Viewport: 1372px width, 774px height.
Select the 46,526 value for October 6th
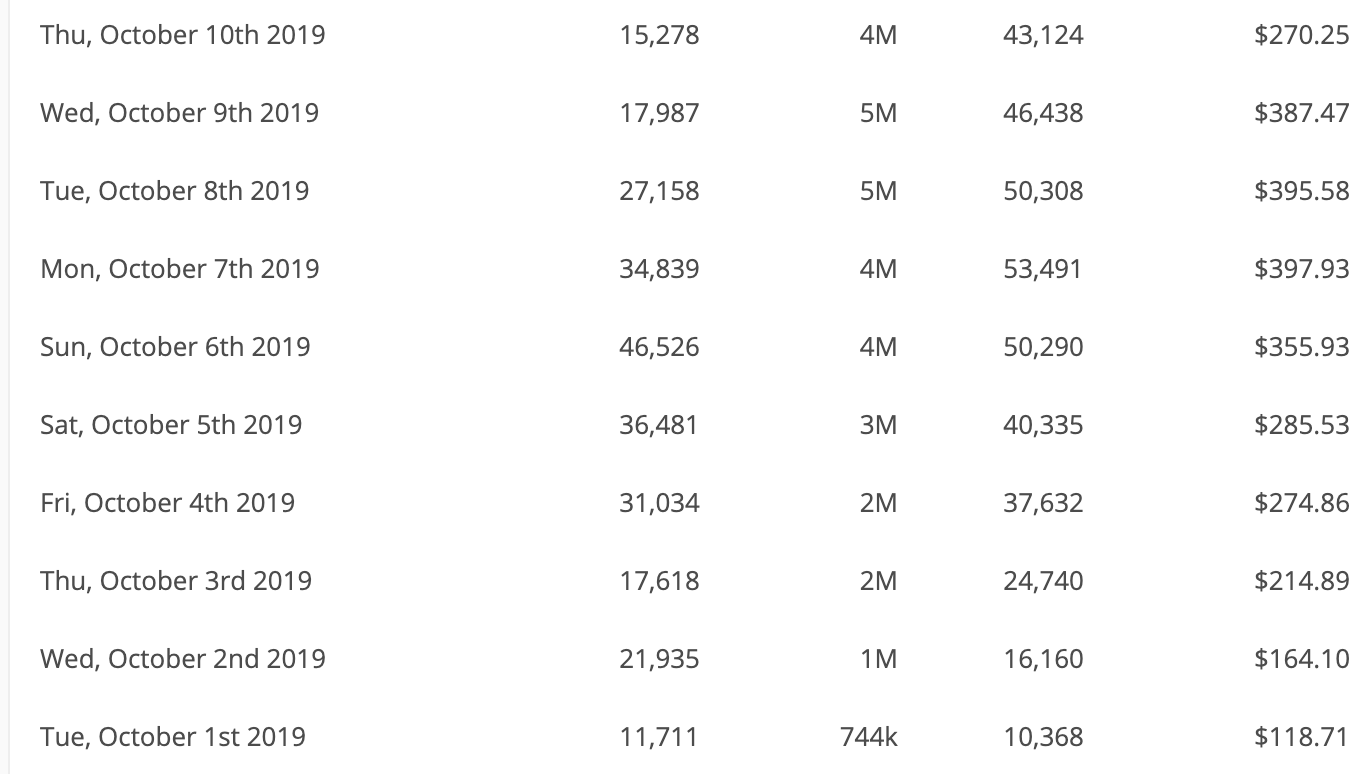[659, 347]
